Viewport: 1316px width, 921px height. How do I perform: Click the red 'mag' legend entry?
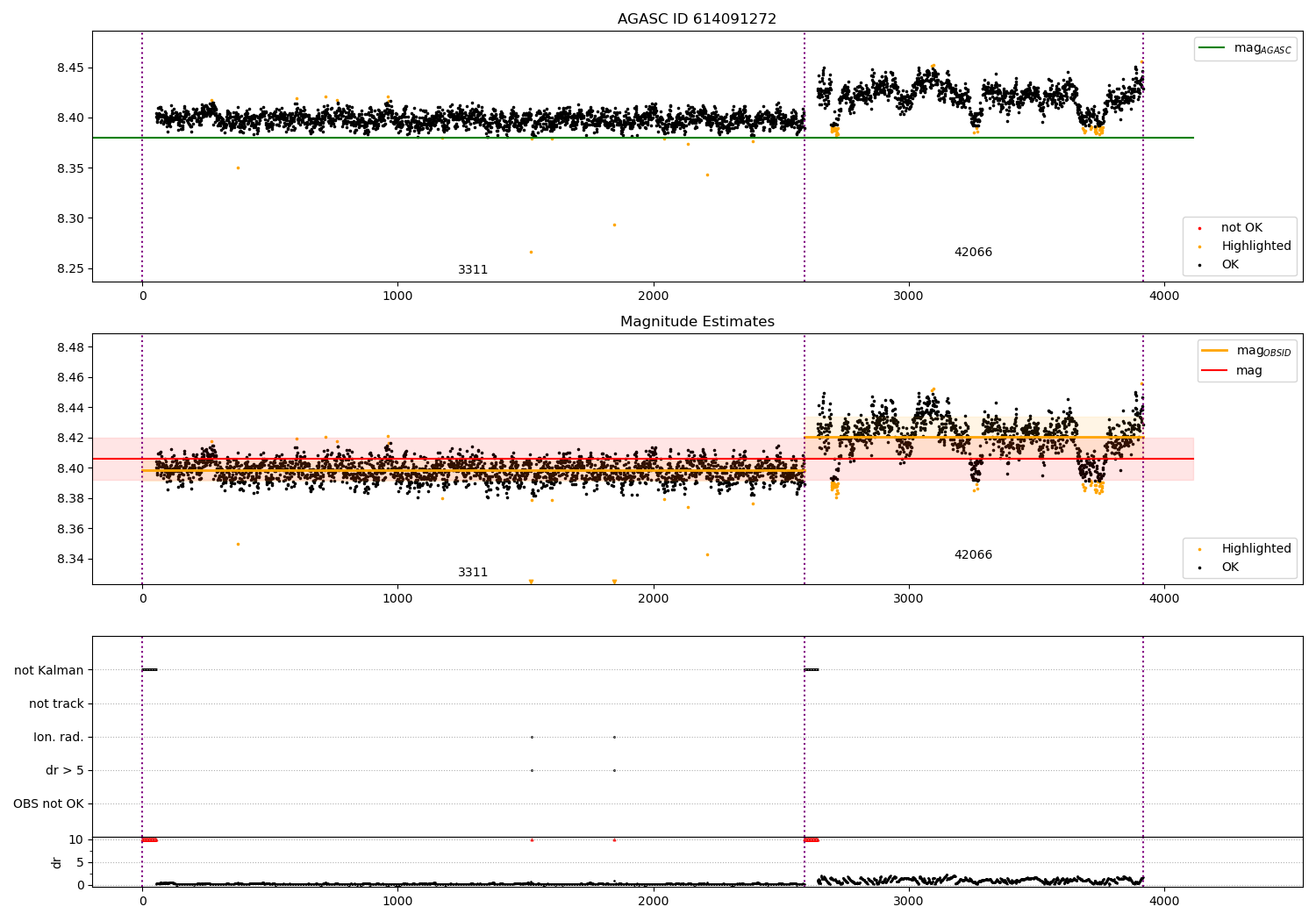click(x=1248, y=371)
